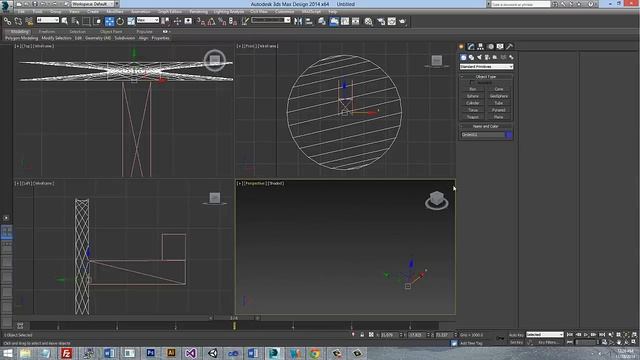
Task: Open Select by Name dialog
Action: (76, 21)
